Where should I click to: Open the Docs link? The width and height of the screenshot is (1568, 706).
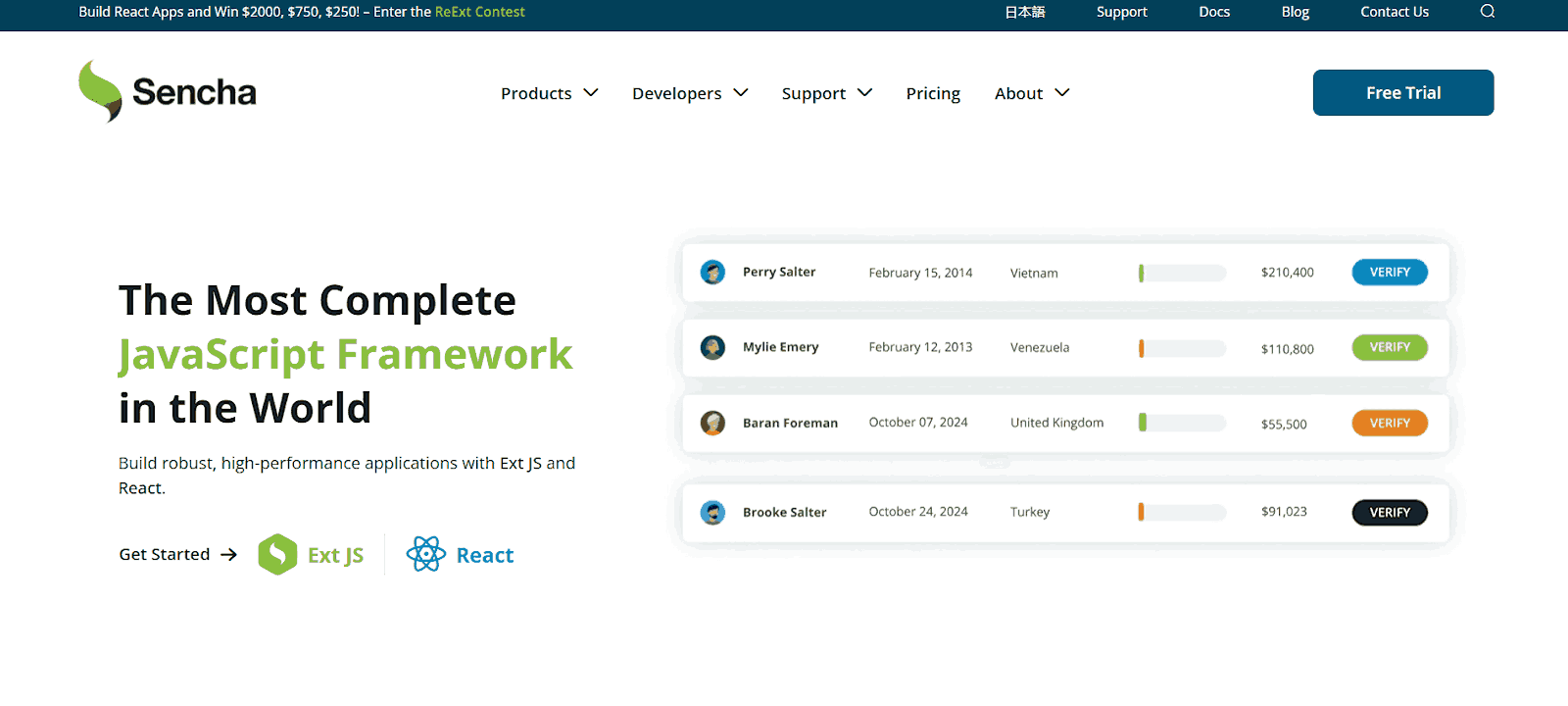coord(1214,12)
